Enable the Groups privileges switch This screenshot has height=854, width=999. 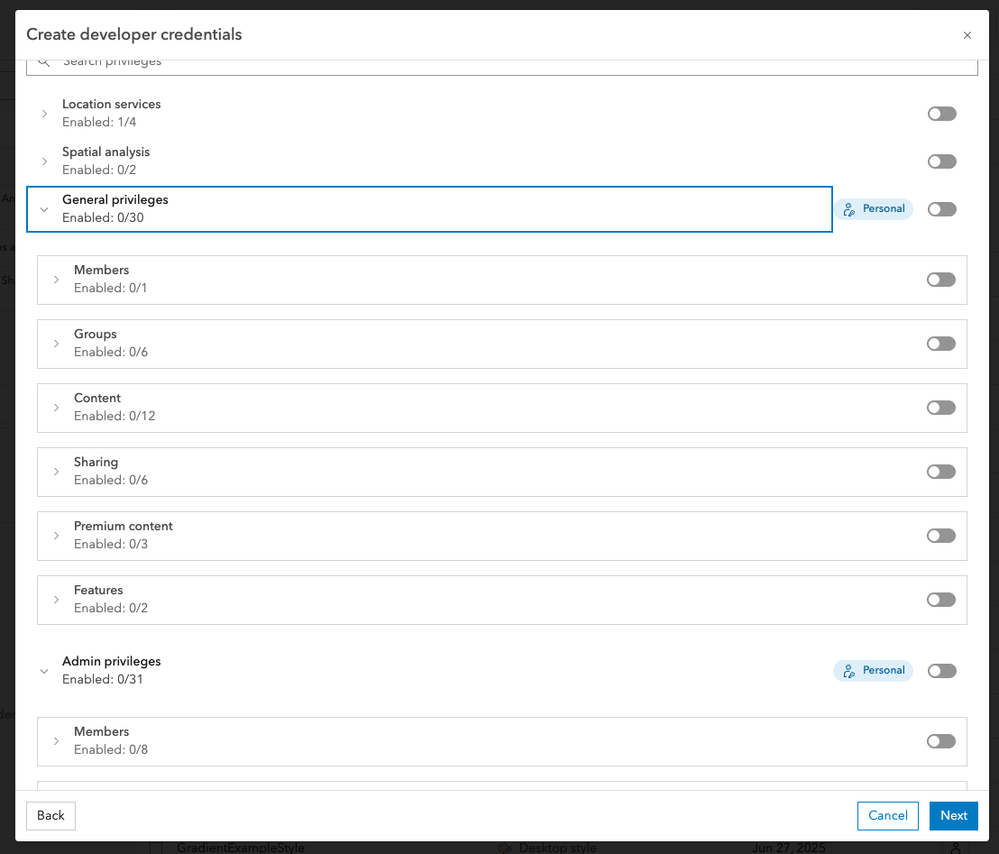point(941,344)
